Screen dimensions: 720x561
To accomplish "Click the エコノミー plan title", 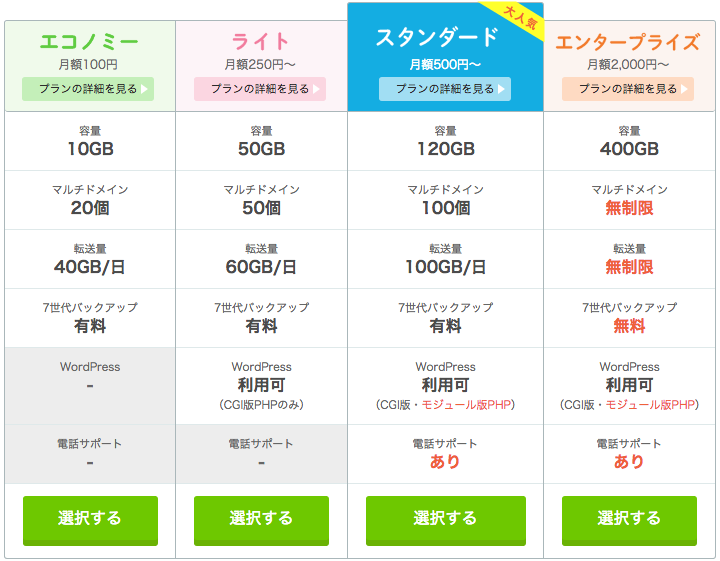I will tap(89, 42).
